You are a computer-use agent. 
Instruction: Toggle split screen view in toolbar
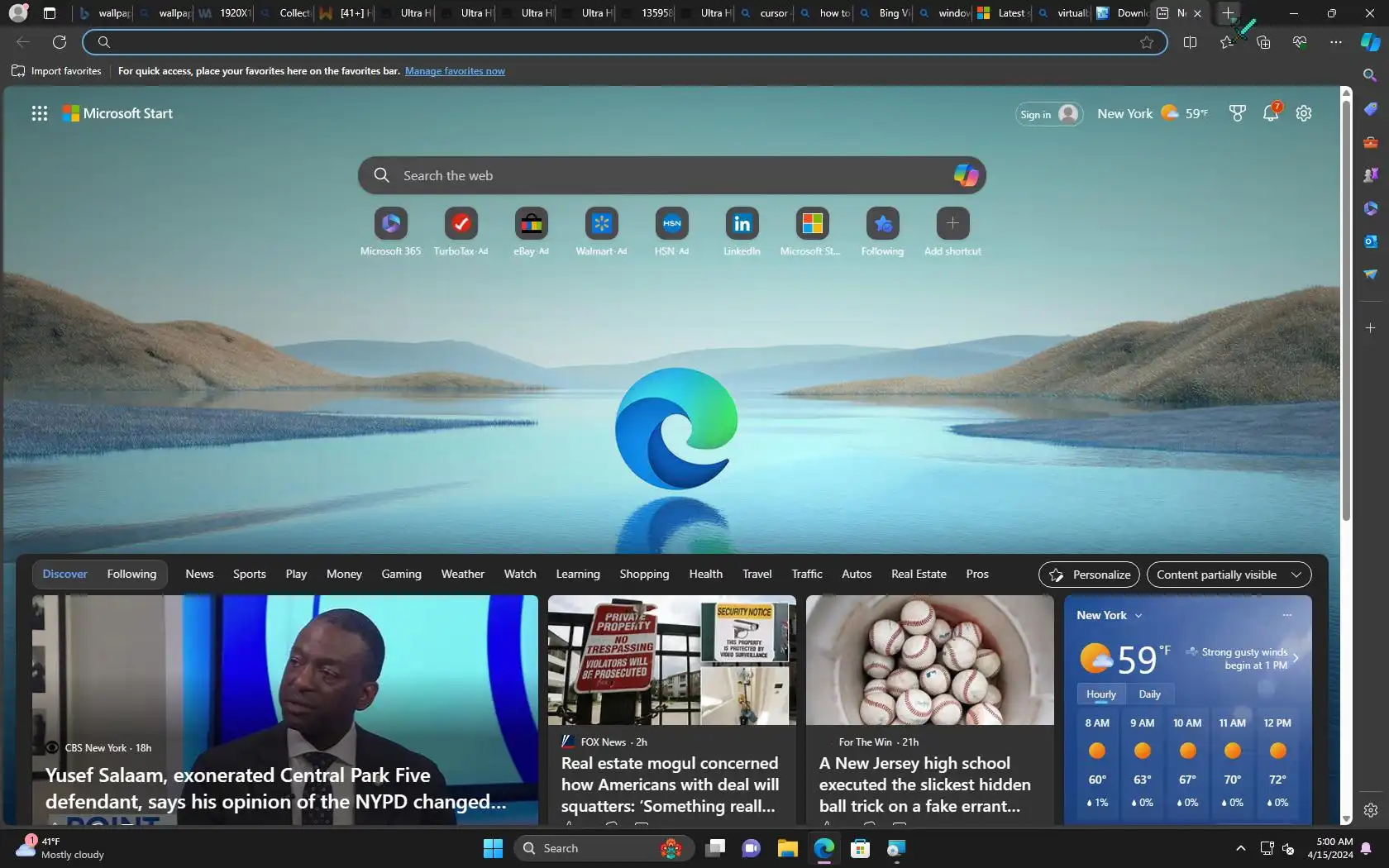point(1190,42)
